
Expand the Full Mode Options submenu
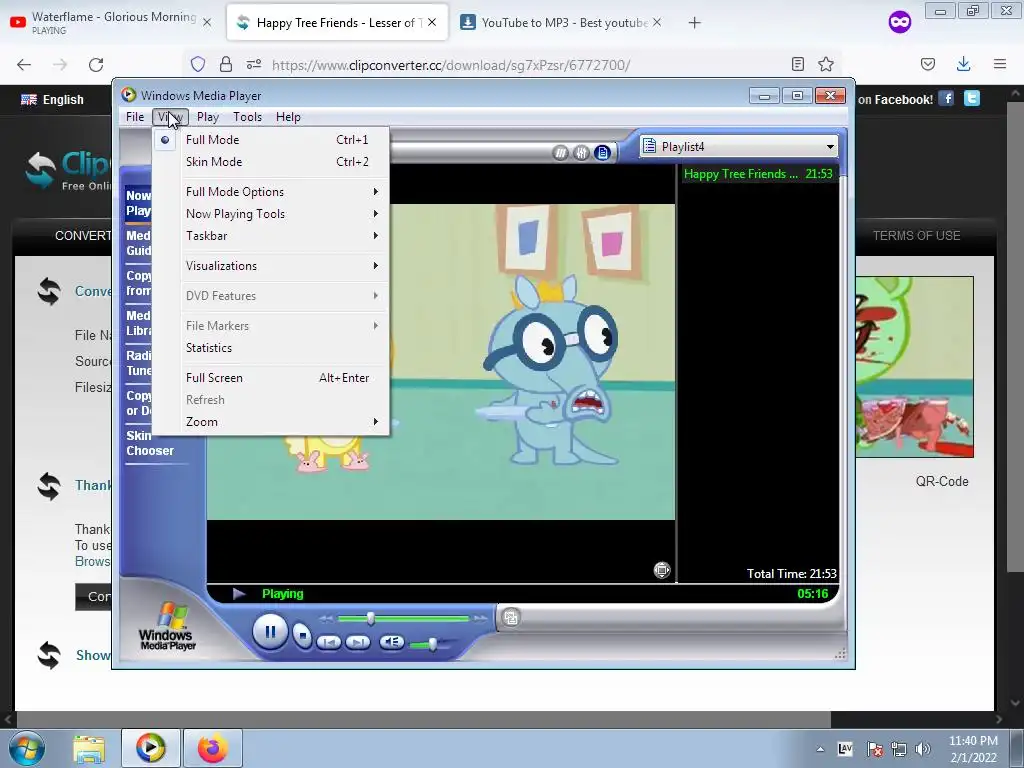[x=271, y=192]
